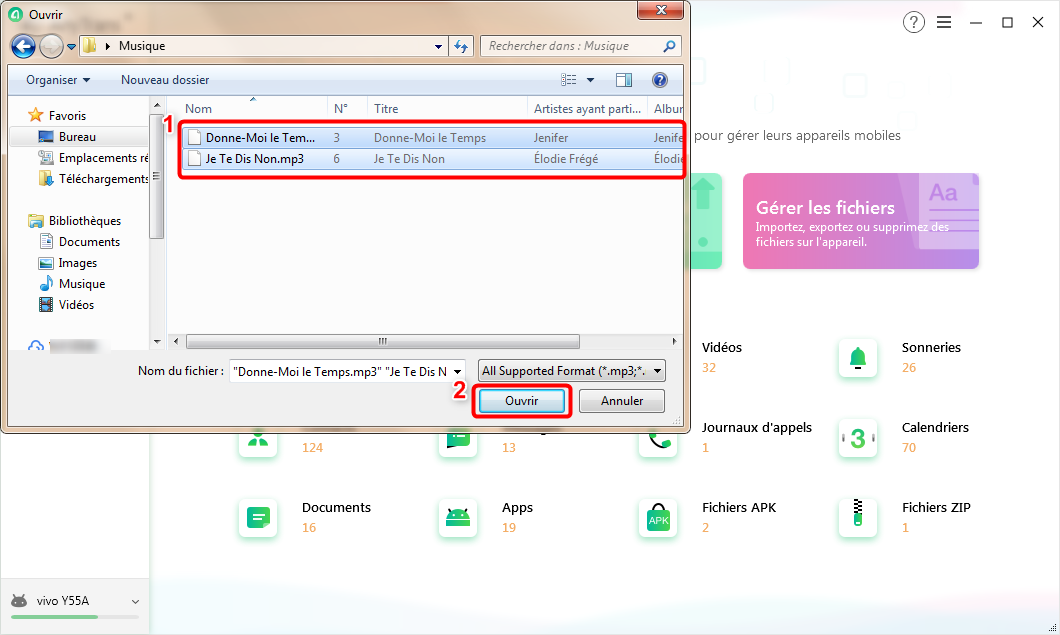This screenshot has width=1060, height=635.
Task: Click the Sonneries bell icon
Action: click(858, 358)
